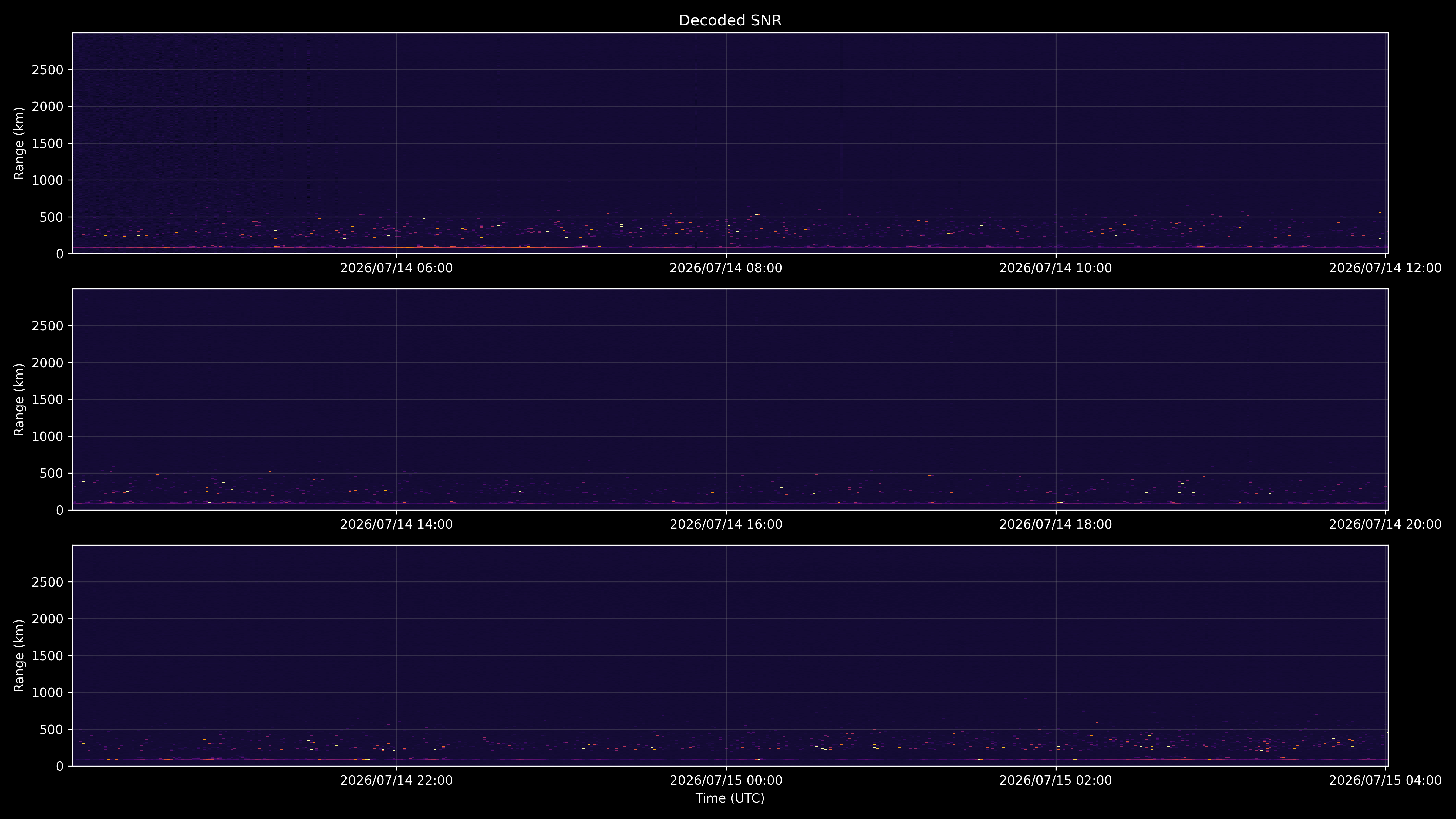This screenshot has height=819, width=1456.
Task: Click the Time (UTC) axis title
Action: [730, 799]
